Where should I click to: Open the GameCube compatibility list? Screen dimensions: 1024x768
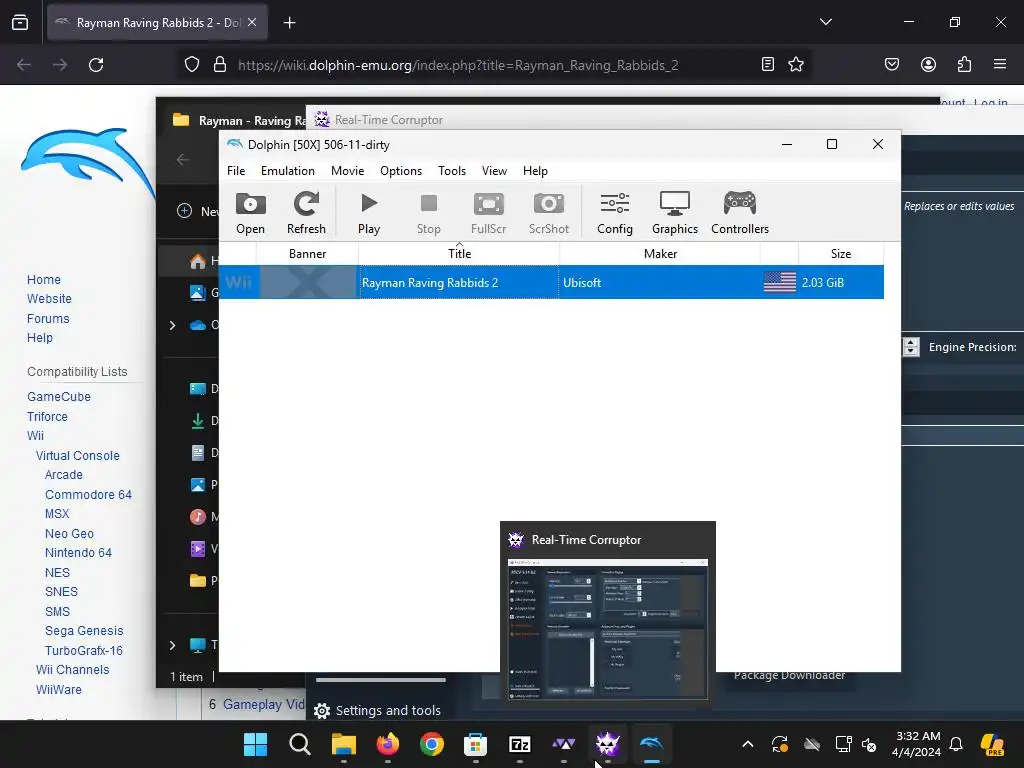point(59,396)
